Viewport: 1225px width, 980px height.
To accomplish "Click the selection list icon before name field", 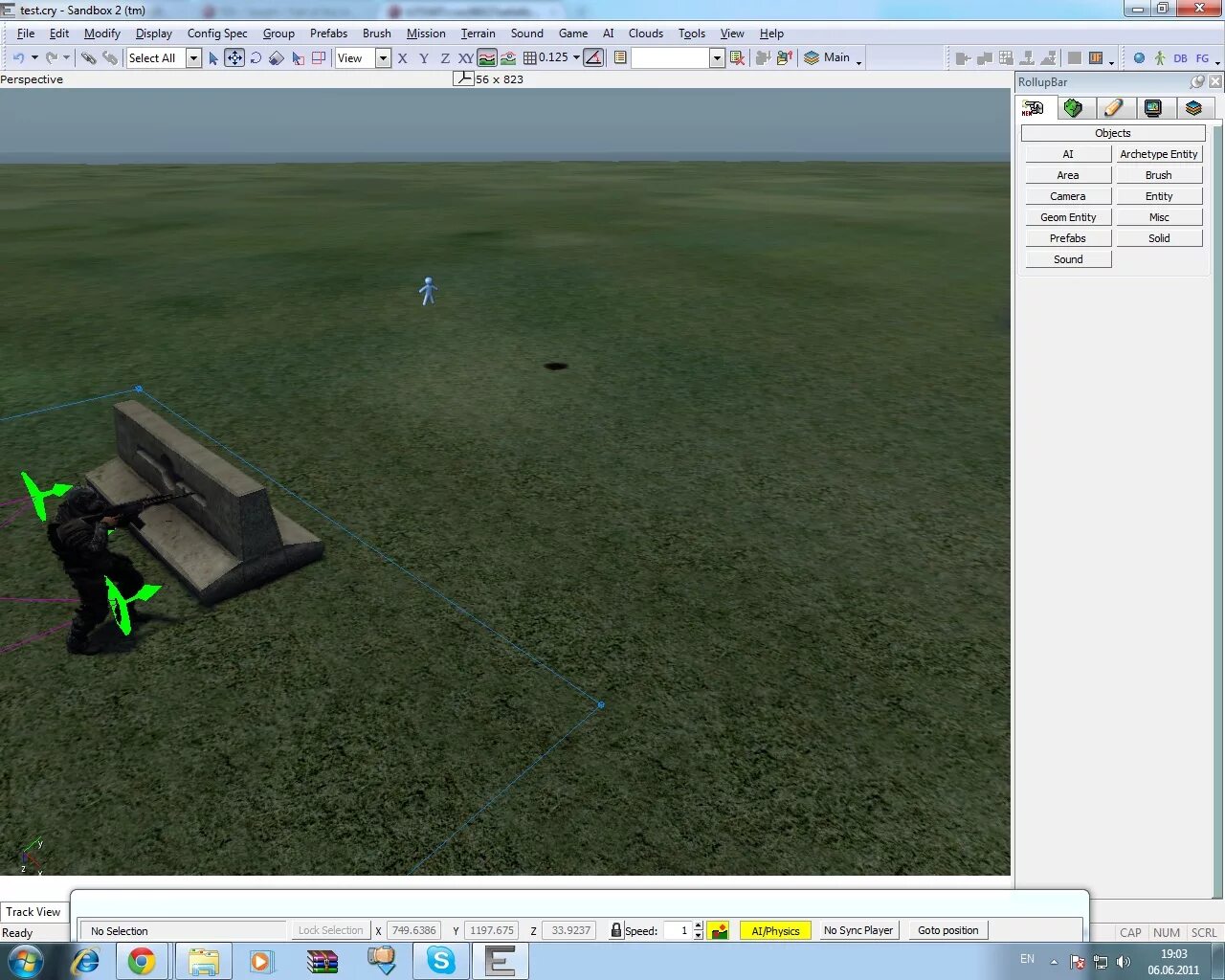I will click(620, 58).
